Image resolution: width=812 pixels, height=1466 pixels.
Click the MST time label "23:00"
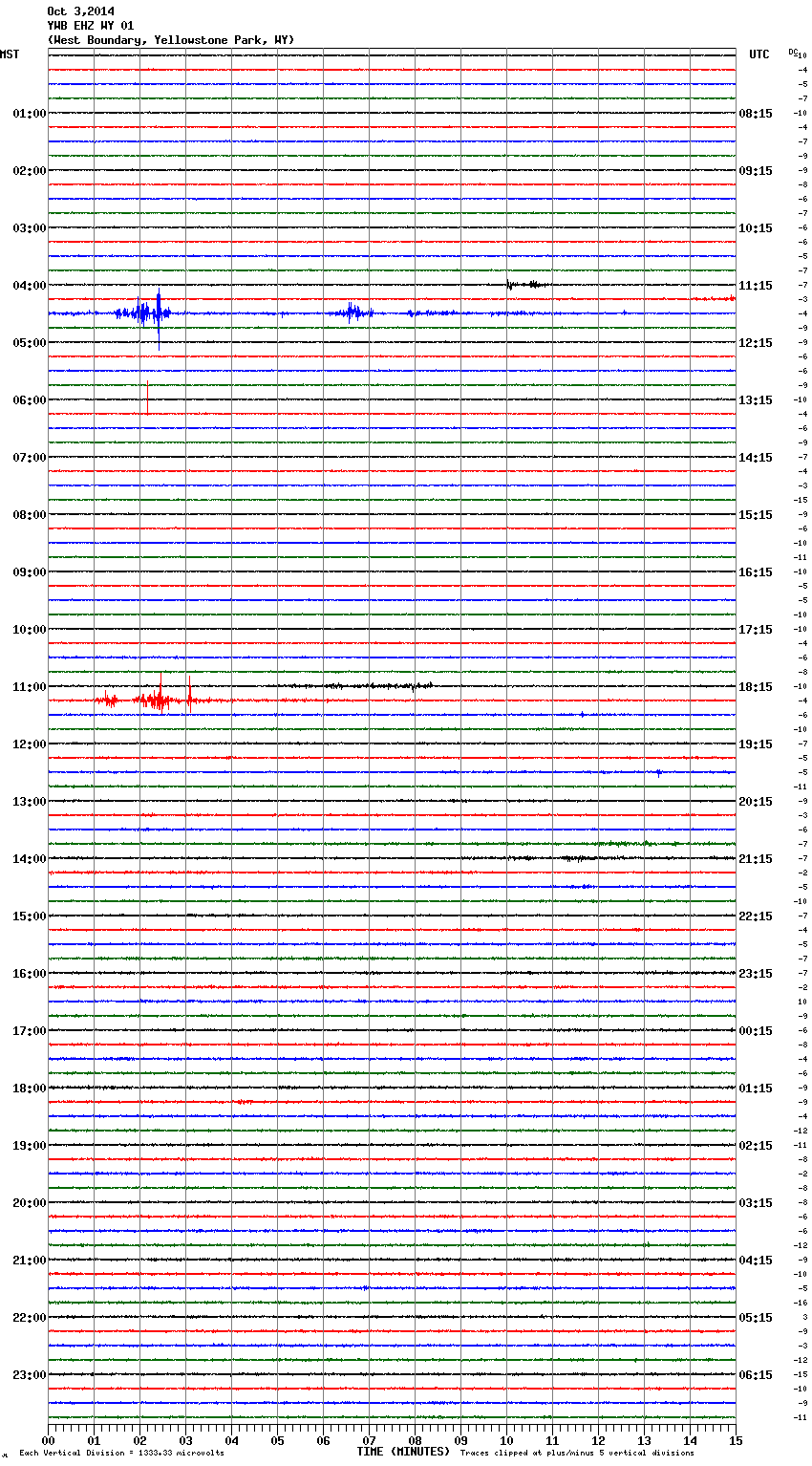click(x=30, y=1375)
